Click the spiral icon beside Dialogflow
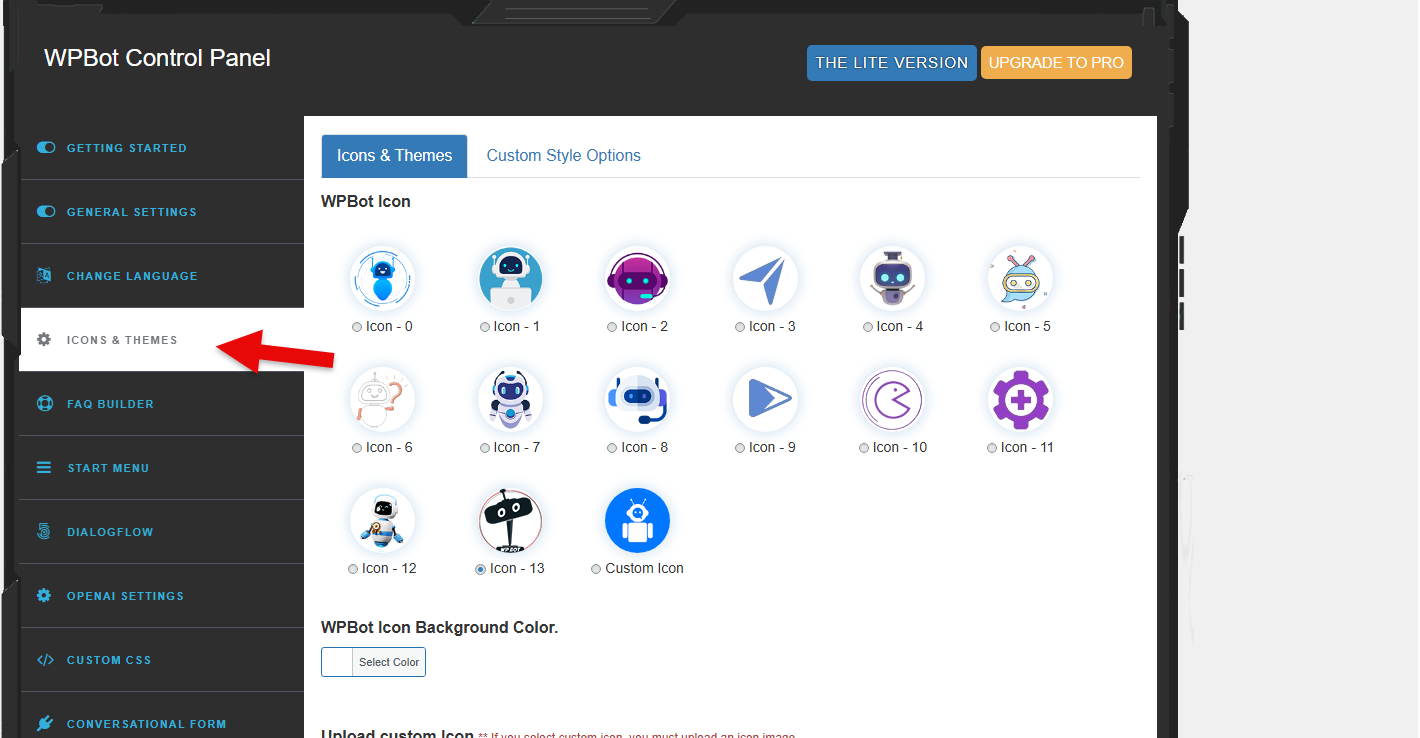This screenshot has width=1420, height=738. [x=44, y=531]
